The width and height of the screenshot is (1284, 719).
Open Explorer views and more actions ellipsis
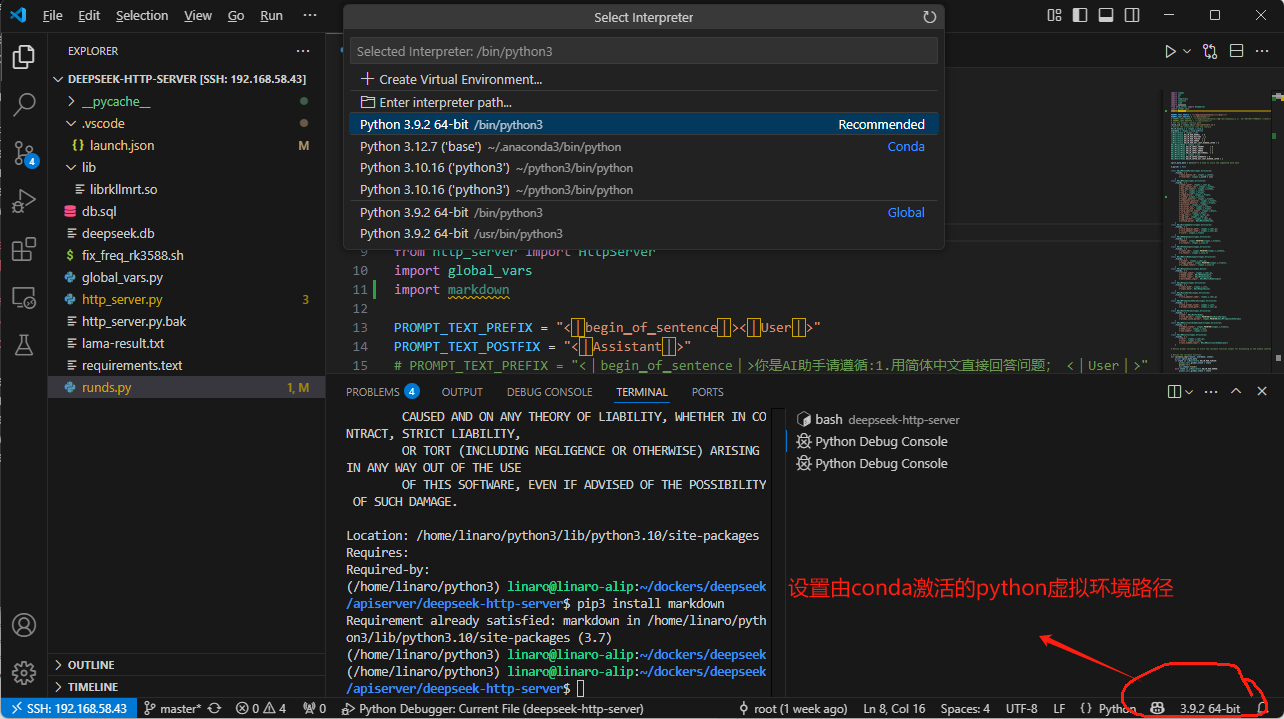click(303, 51)
